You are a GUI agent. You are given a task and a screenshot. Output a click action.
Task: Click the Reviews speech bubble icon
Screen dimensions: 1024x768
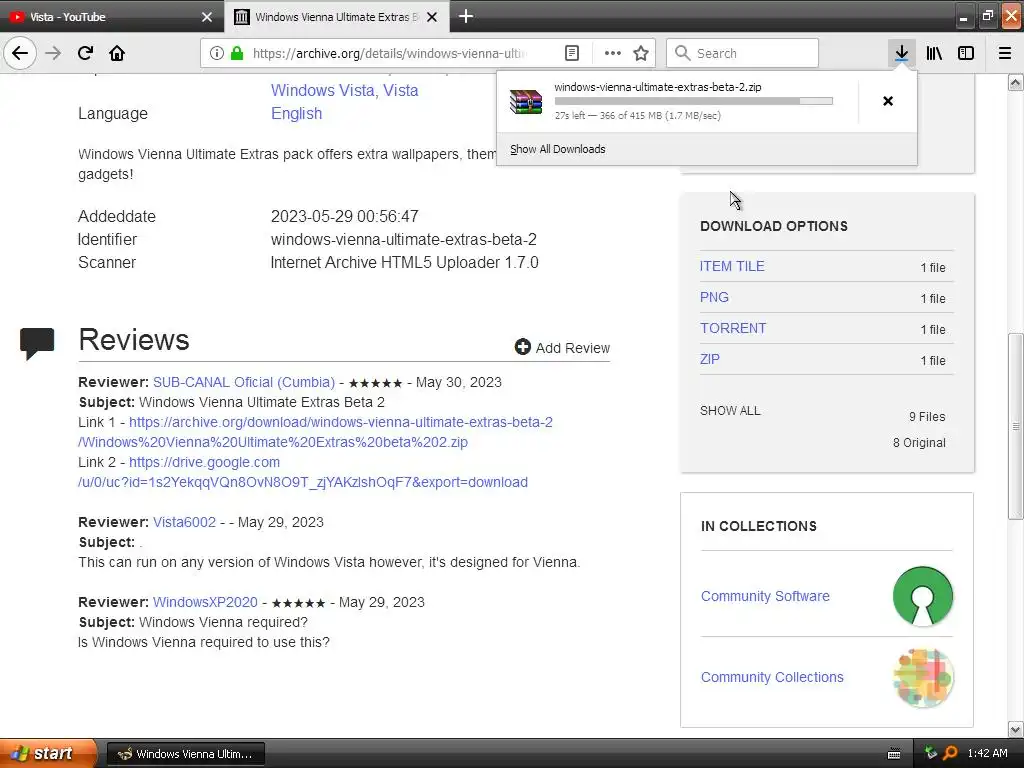[37, 343]
